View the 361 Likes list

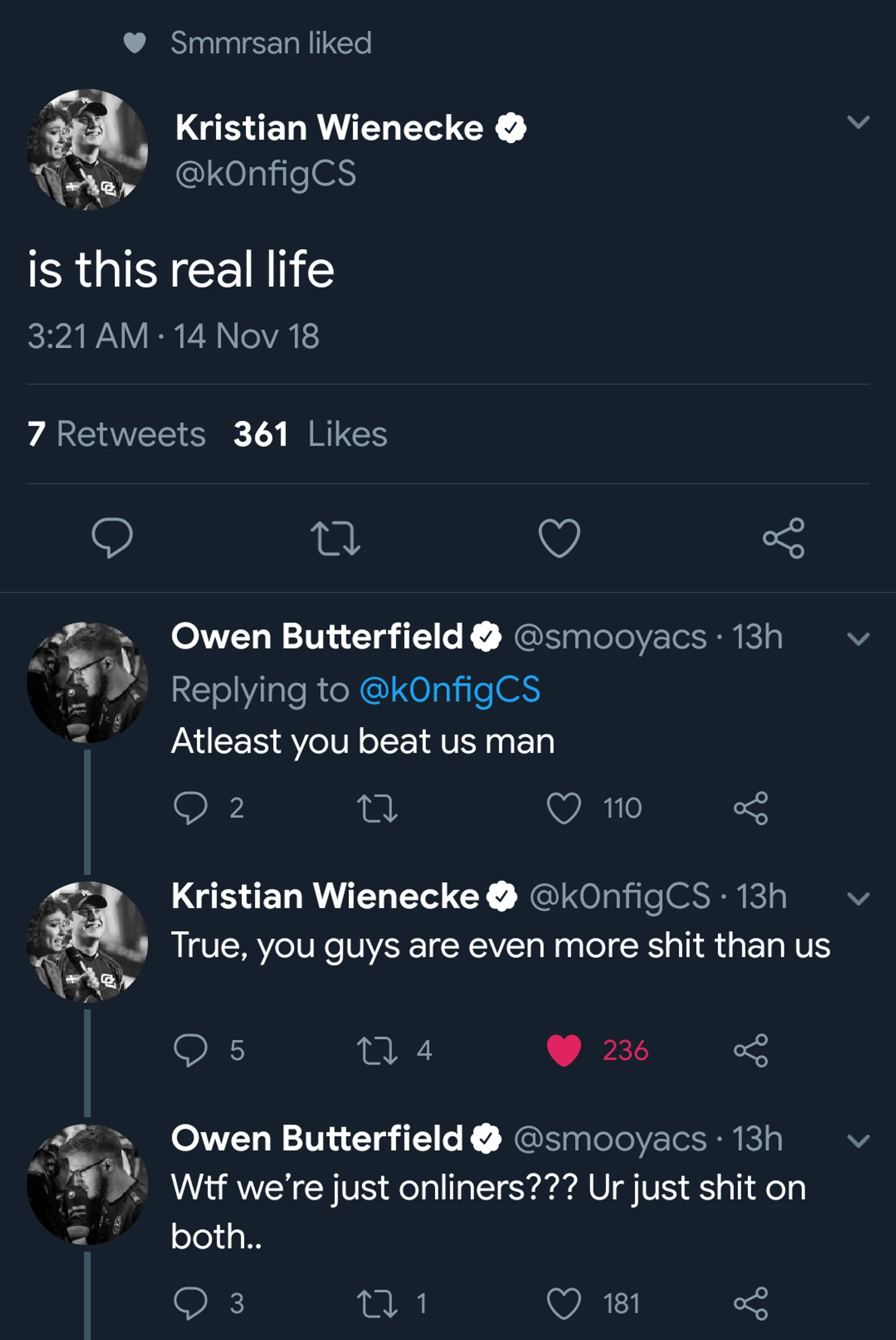click(310, 434)
